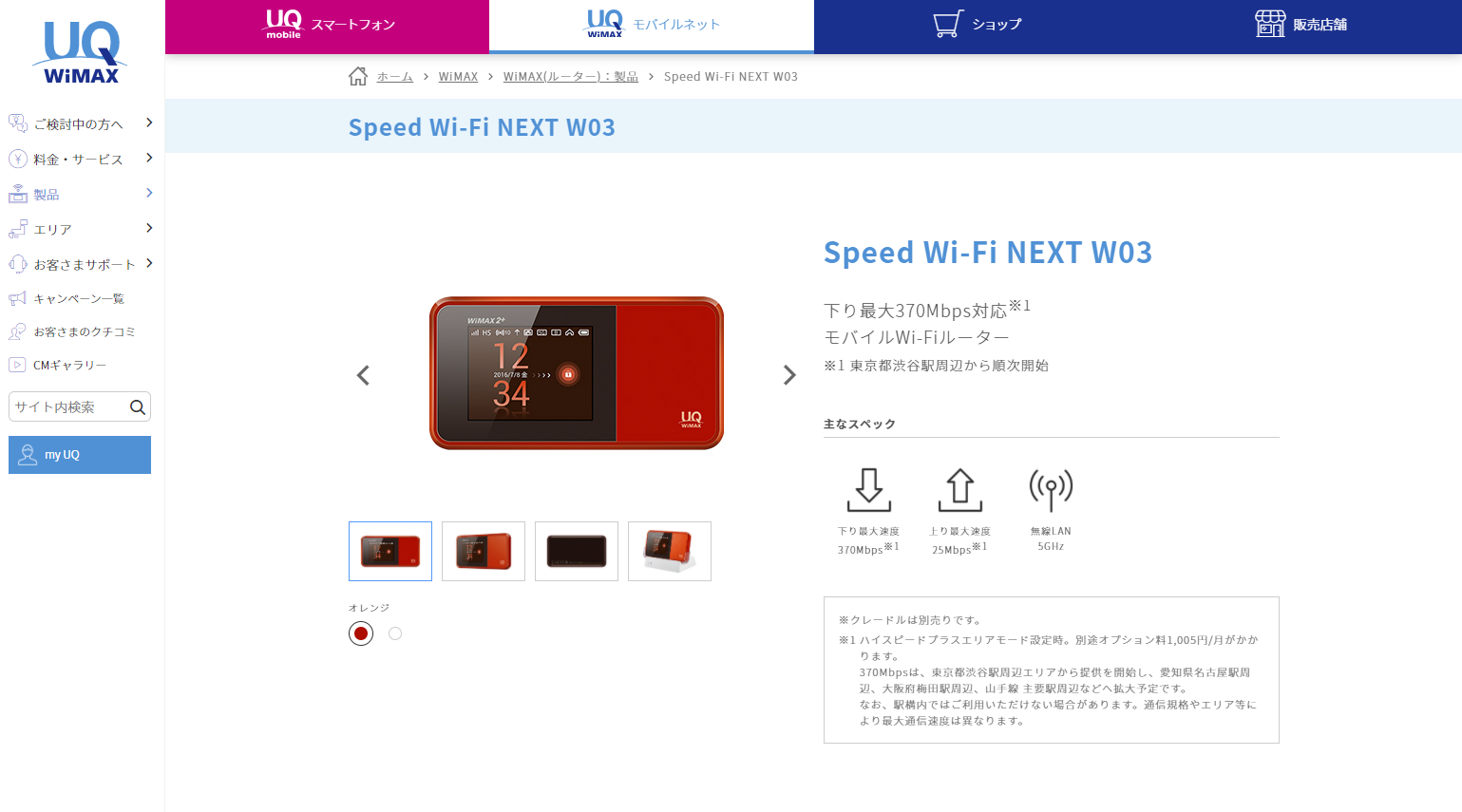Viewport: 1462px width, 812px height.
Task: Click the shopping cart ショップ icon
Action: pos(948,24)
